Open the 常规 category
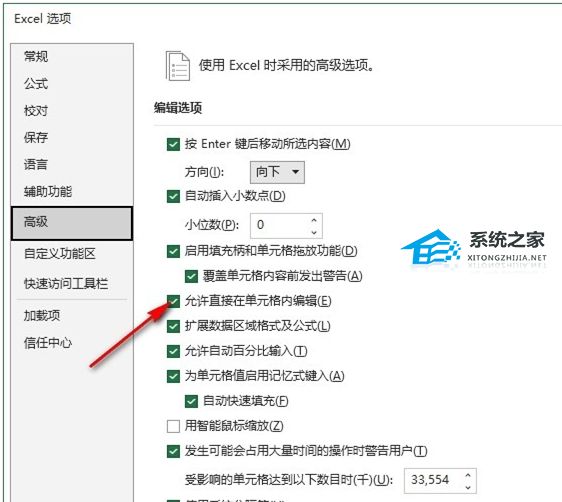 tap(35, 57)
